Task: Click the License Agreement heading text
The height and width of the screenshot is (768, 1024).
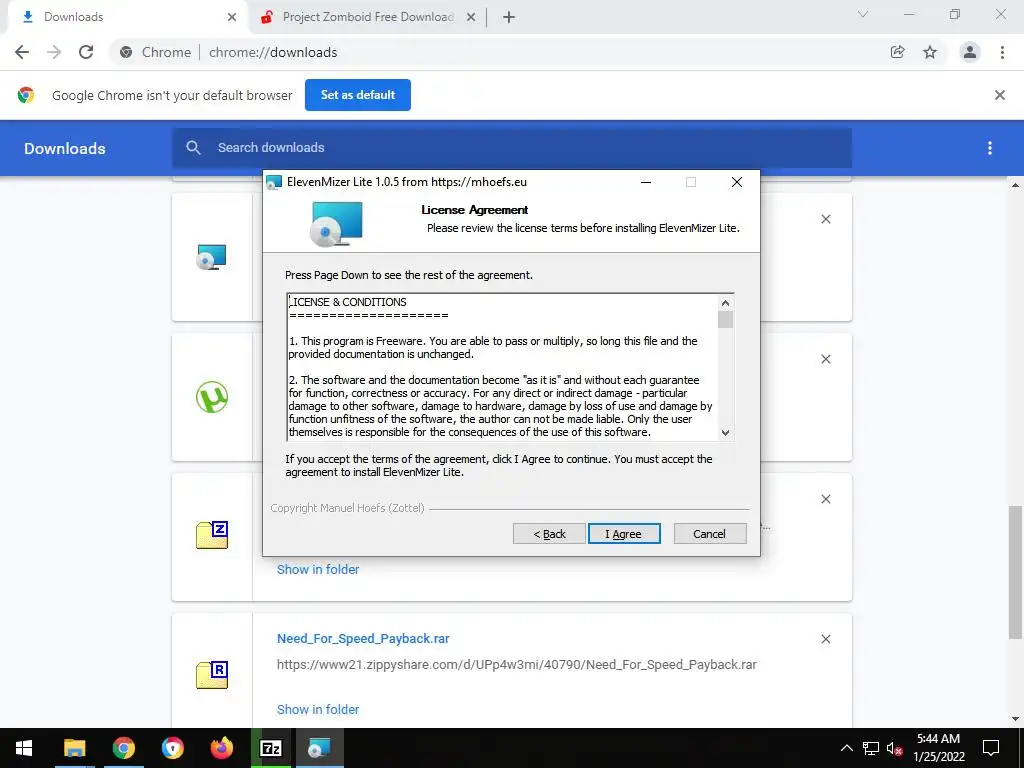Action: click(475, 210)
